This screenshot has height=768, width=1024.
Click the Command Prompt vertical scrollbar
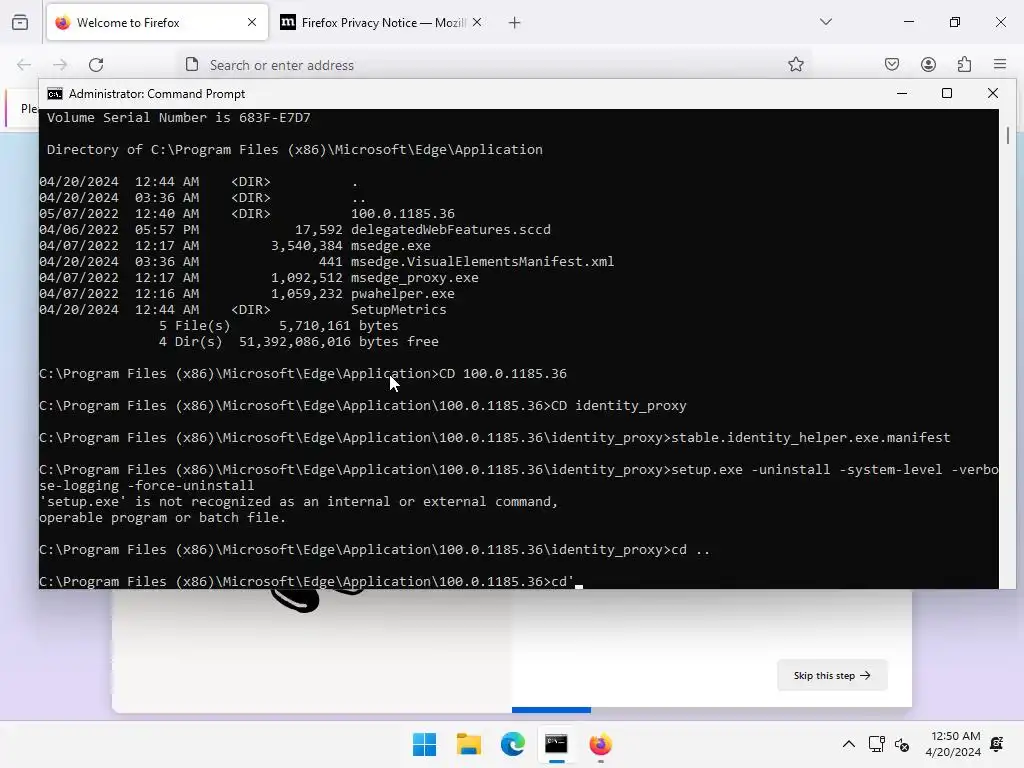(x=1008, y=349)
